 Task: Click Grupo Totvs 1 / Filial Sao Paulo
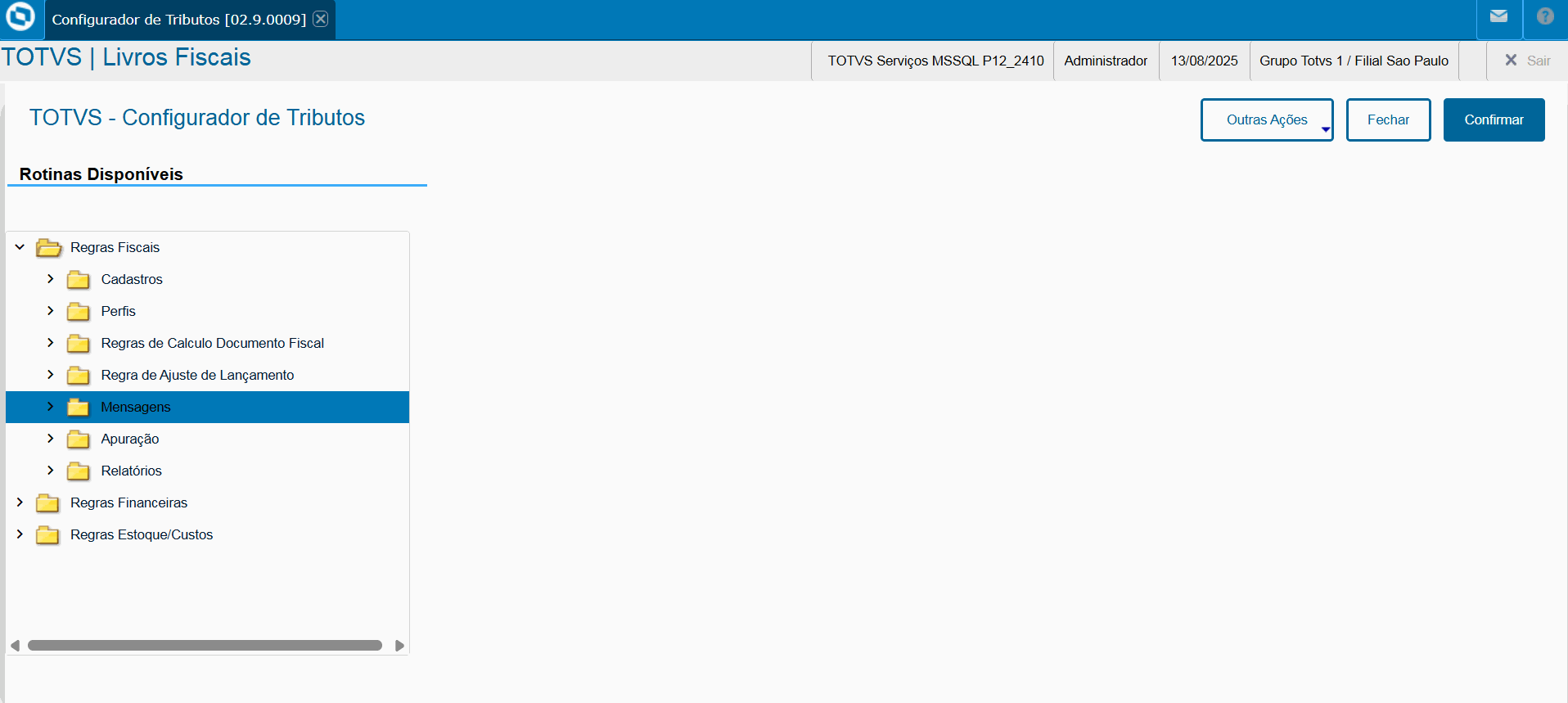pos(1354,61)
